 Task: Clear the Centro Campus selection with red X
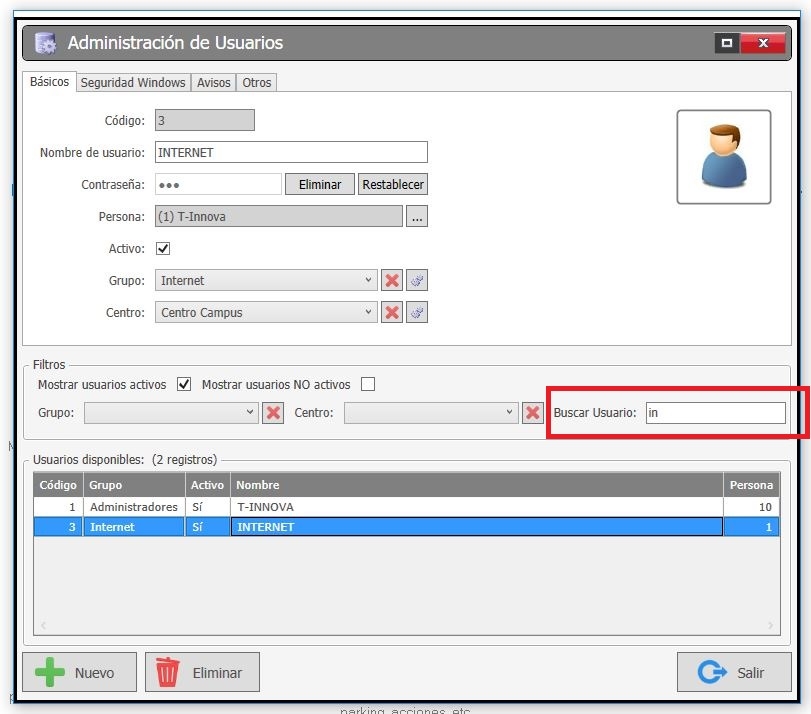pos(392,313)
